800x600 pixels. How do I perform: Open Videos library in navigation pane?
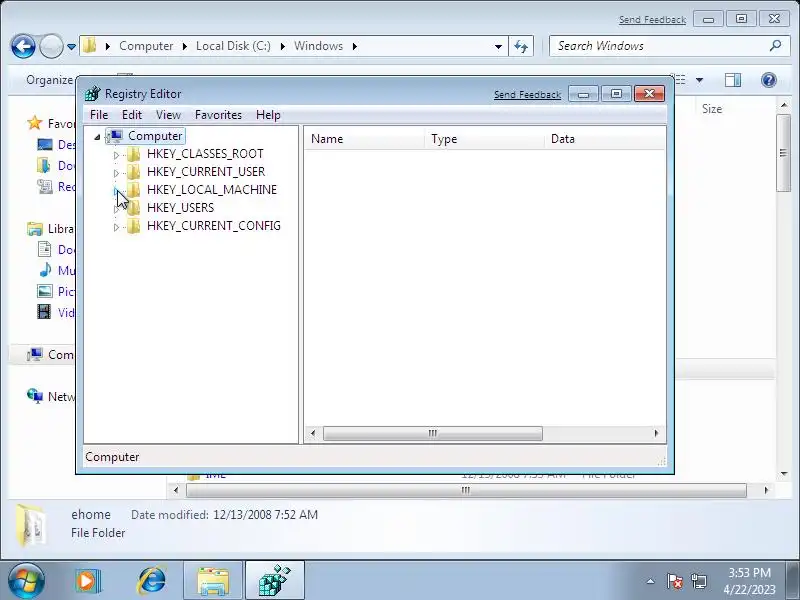[x=58, y=312]
